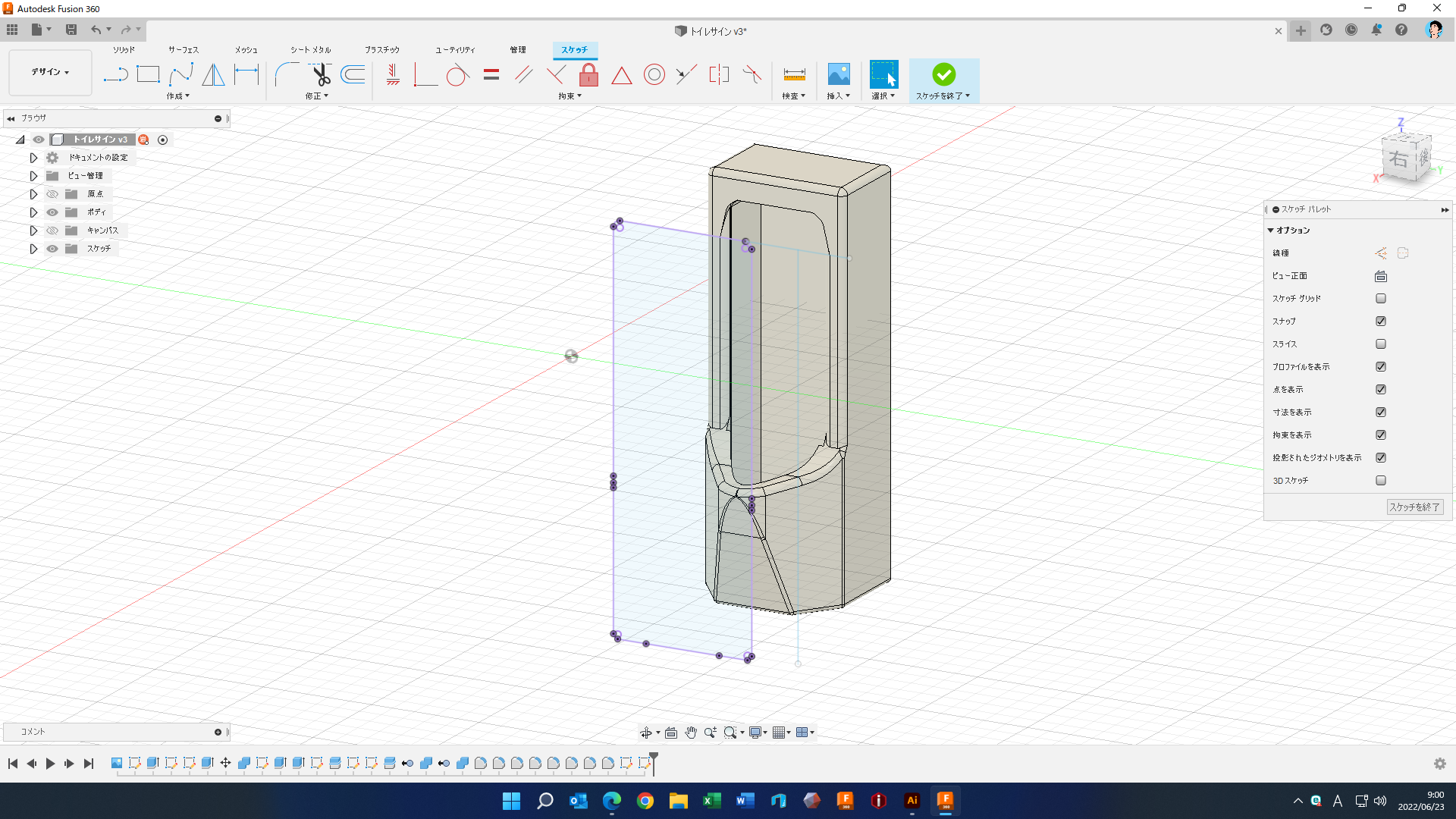Open the 作成 dropdown menu
Screen dimensions: 1456x819
tap(178, 96)
